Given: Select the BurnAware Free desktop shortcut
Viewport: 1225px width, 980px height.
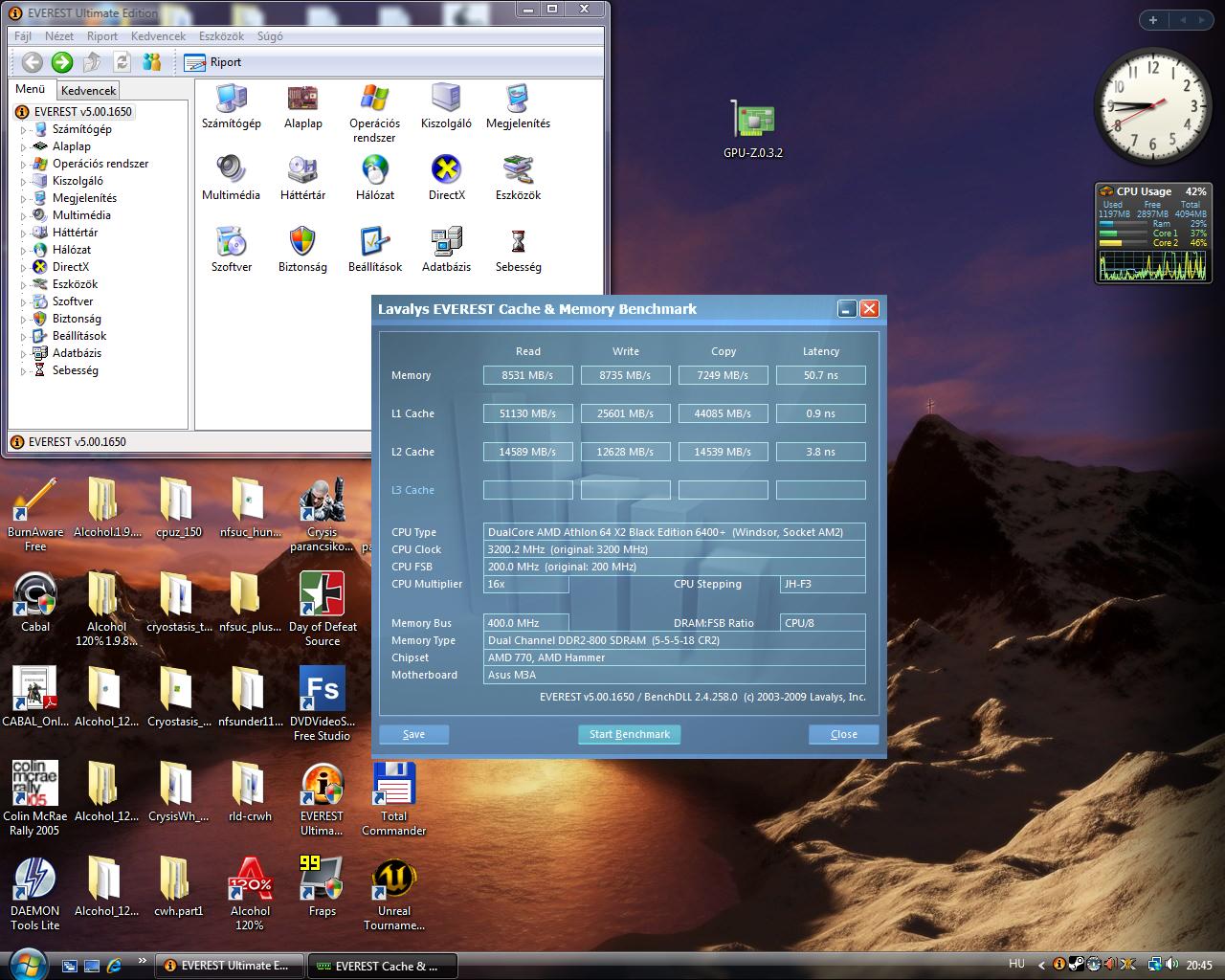Looking at the screenshot, I should tap(35, 514).
